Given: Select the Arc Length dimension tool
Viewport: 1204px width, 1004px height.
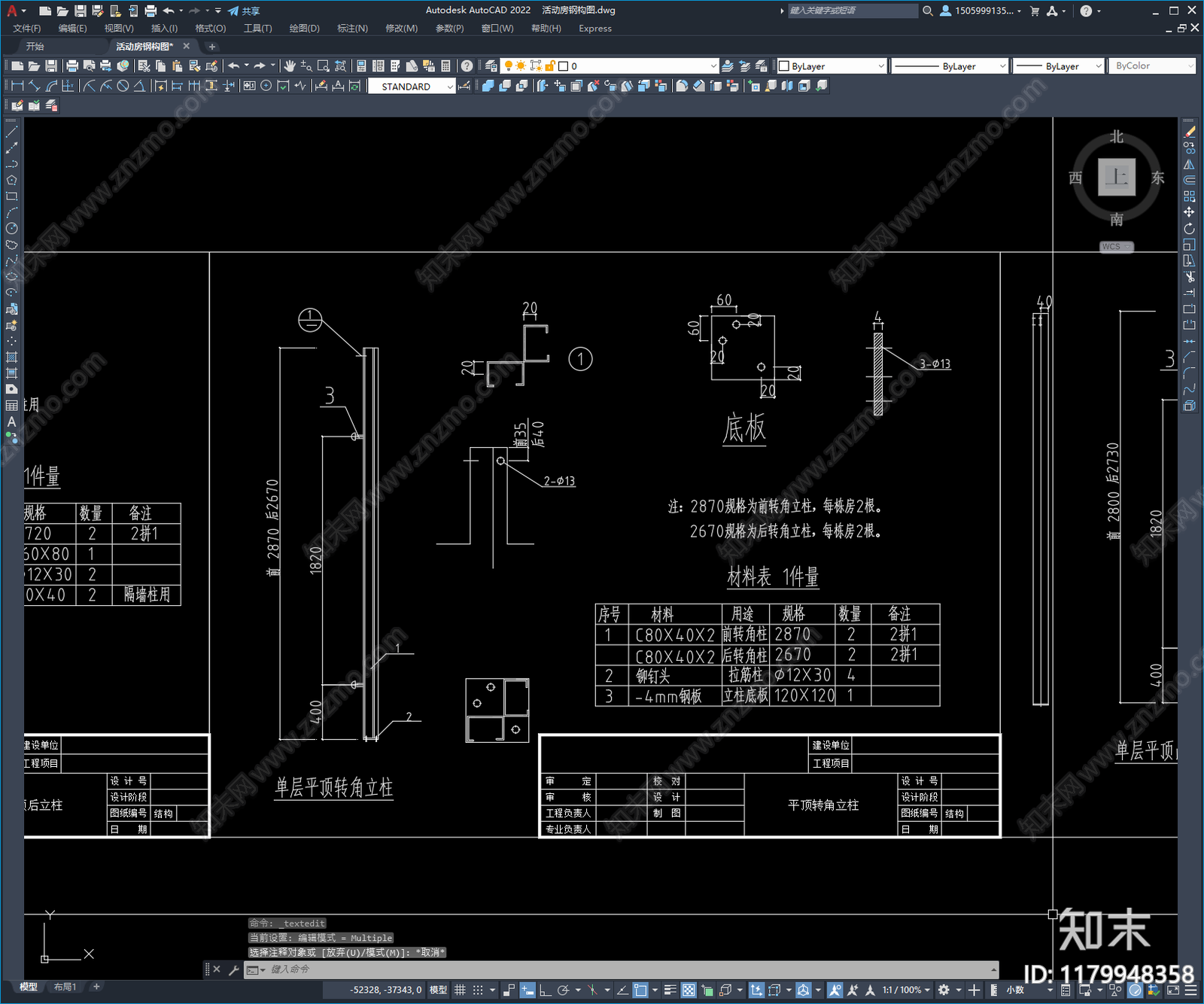Looking at the screenshot, I should tap(51, 86).
